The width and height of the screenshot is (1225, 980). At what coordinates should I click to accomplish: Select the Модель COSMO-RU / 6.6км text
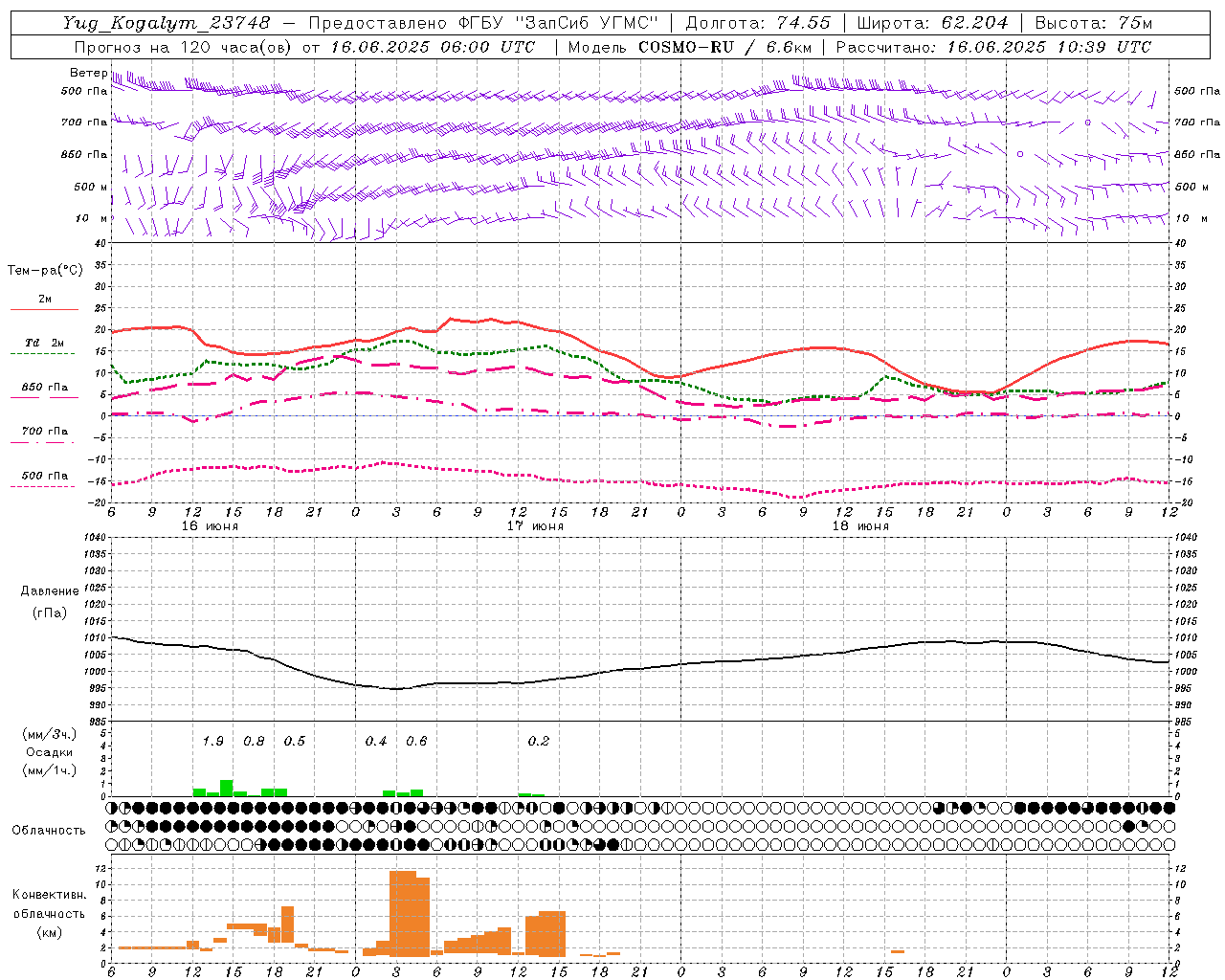pyautogui.click(x=689, y=47)
